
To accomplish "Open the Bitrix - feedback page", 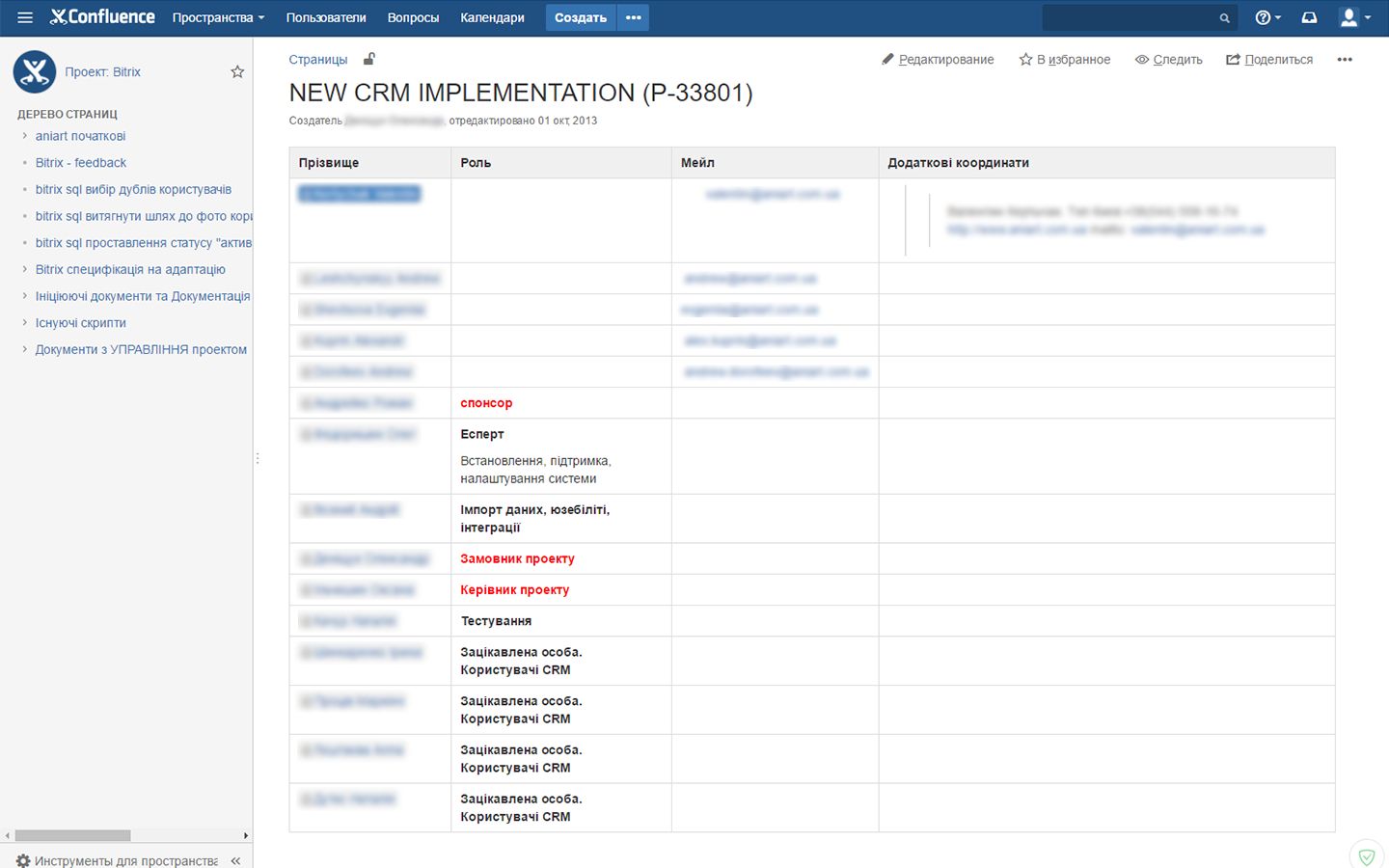I will click(81, 163).
